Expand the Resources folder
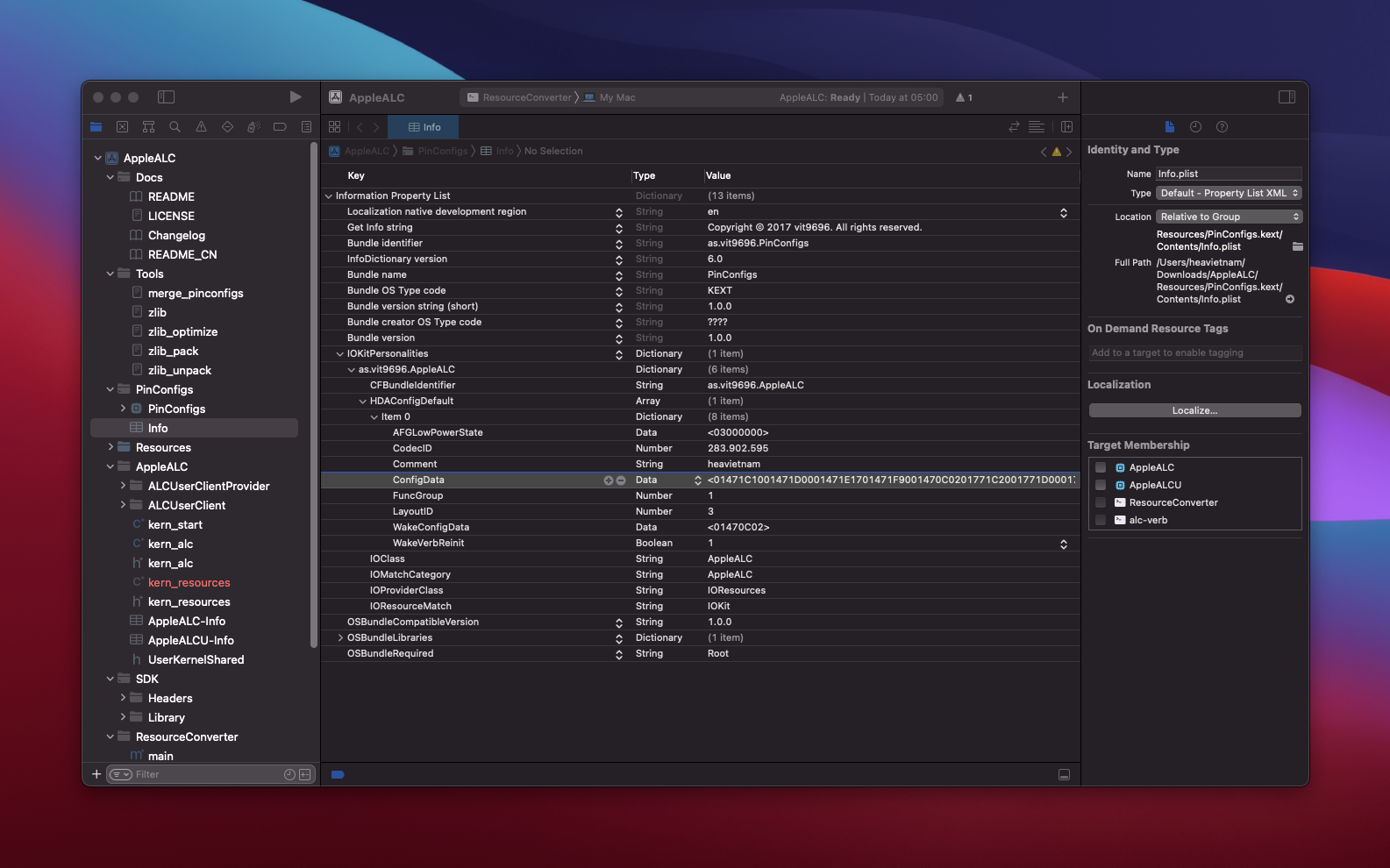Screen dimensions: 1390x868 [110, 447]
